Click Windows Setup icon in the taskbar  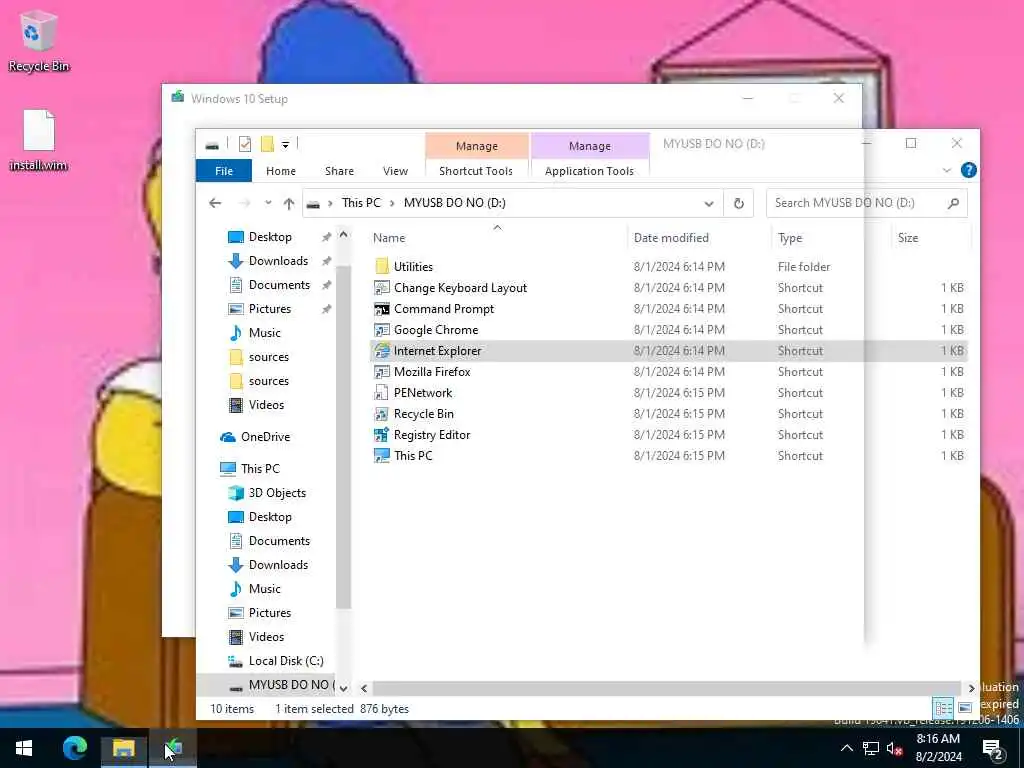173,748
